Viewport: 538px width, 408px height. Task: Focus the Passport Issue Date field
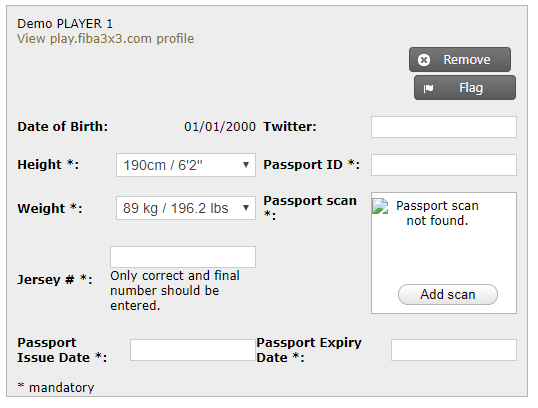click(193, 350)
